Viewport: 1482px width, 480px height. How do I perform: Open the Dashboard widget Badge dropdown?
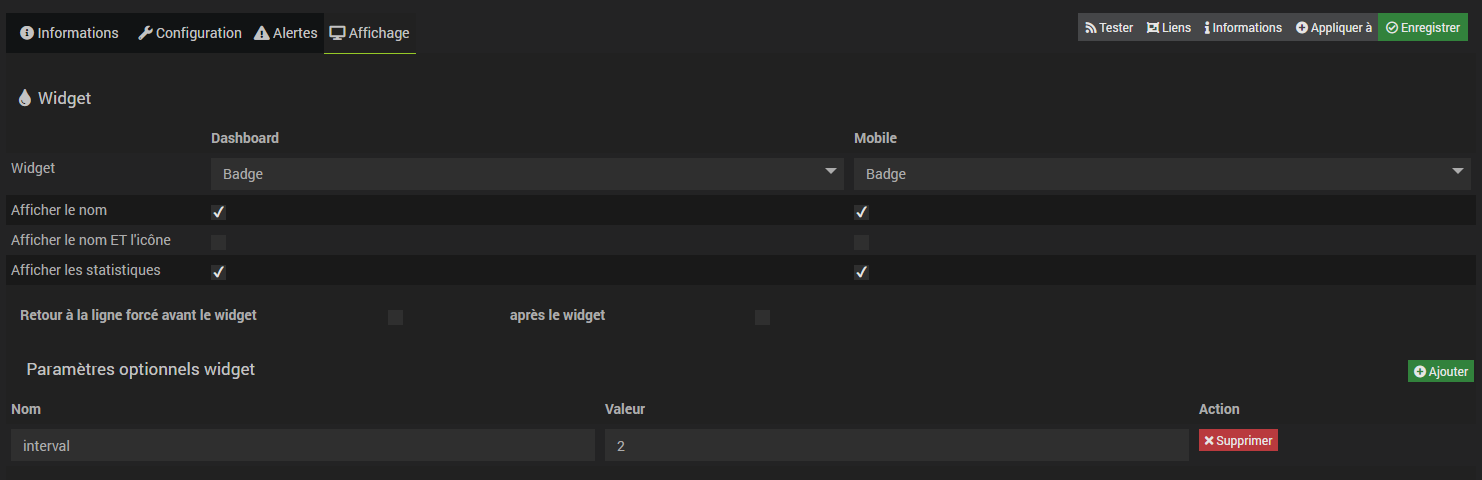527,174
